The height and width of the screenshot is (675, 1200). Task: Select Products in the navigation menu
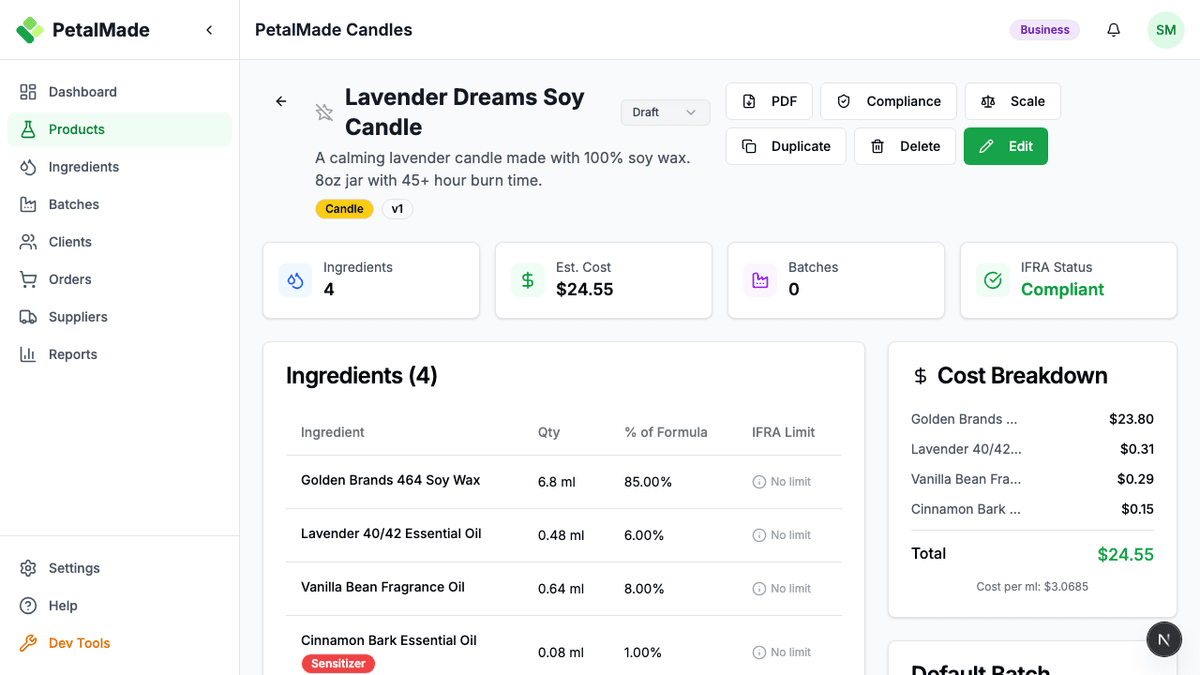coord(76,129)
